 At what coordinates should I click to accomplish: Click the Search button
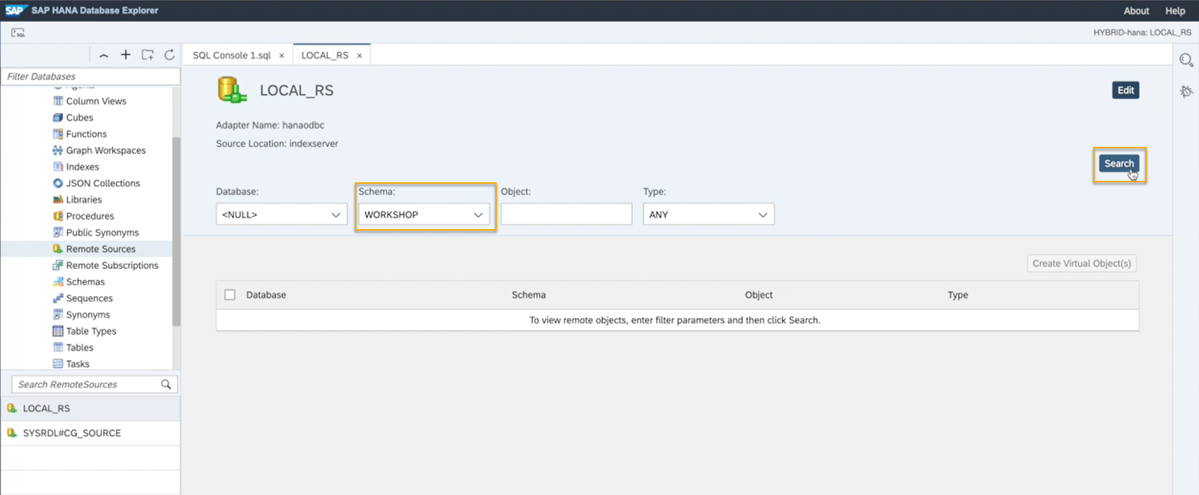[1119, 164]
